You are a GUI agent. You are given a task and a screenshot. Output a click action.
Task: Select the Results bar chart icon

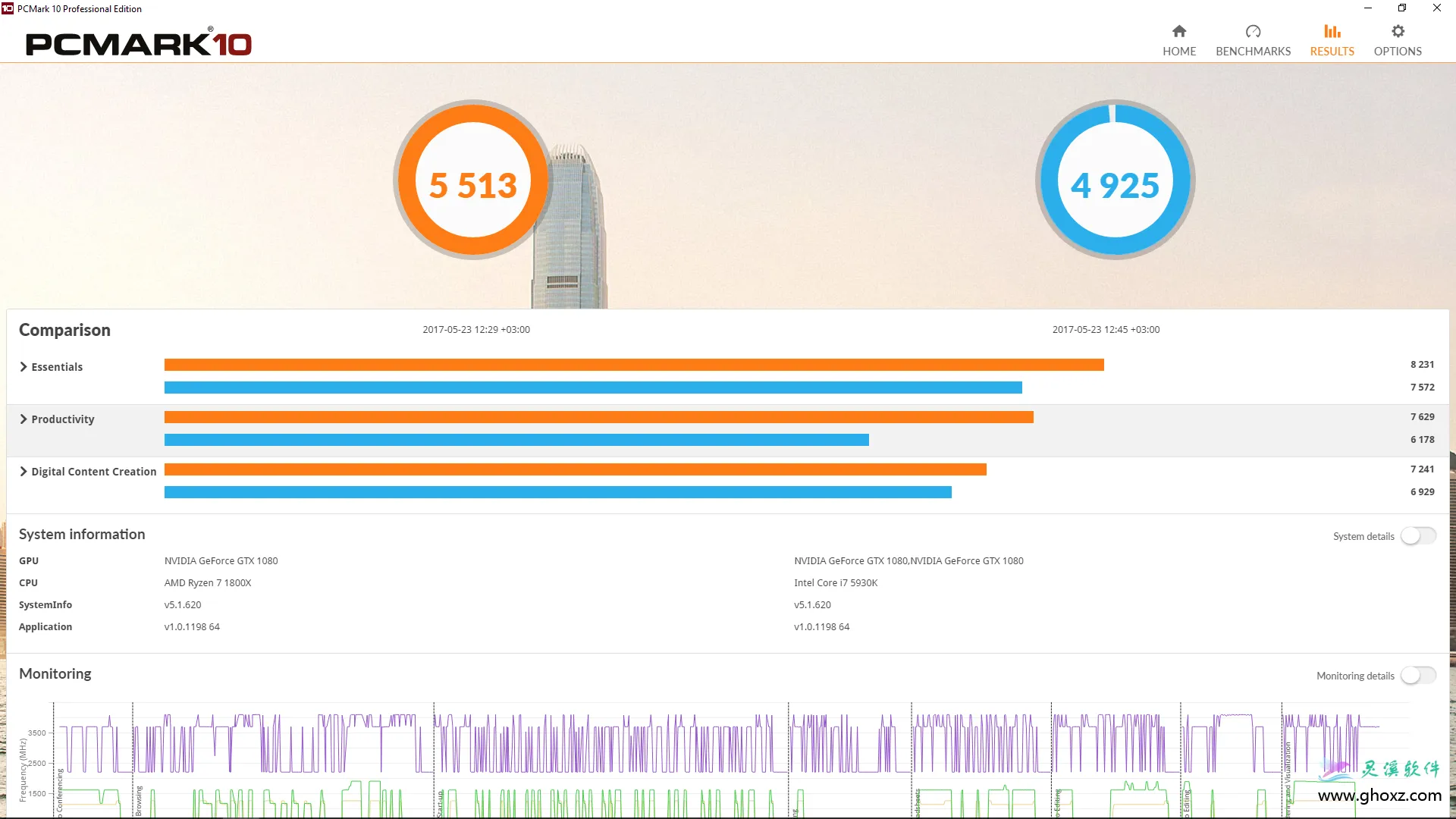(x=1332, y=31)
